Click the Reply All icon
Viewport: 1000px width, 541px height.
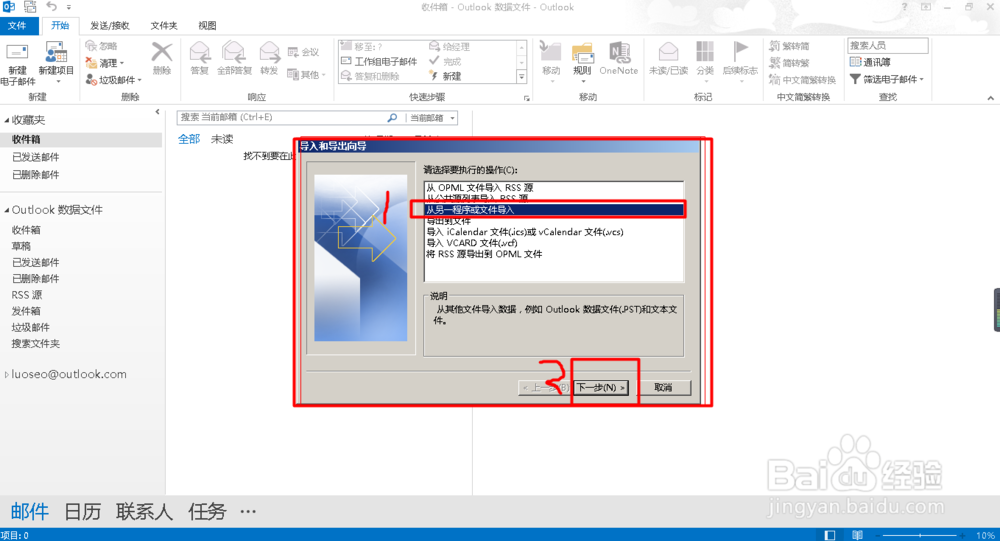233,52
